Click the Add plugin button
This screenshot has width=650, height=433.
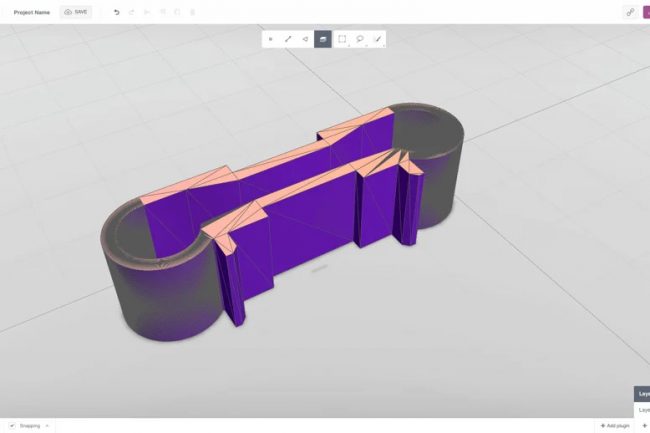pos(615,425)
